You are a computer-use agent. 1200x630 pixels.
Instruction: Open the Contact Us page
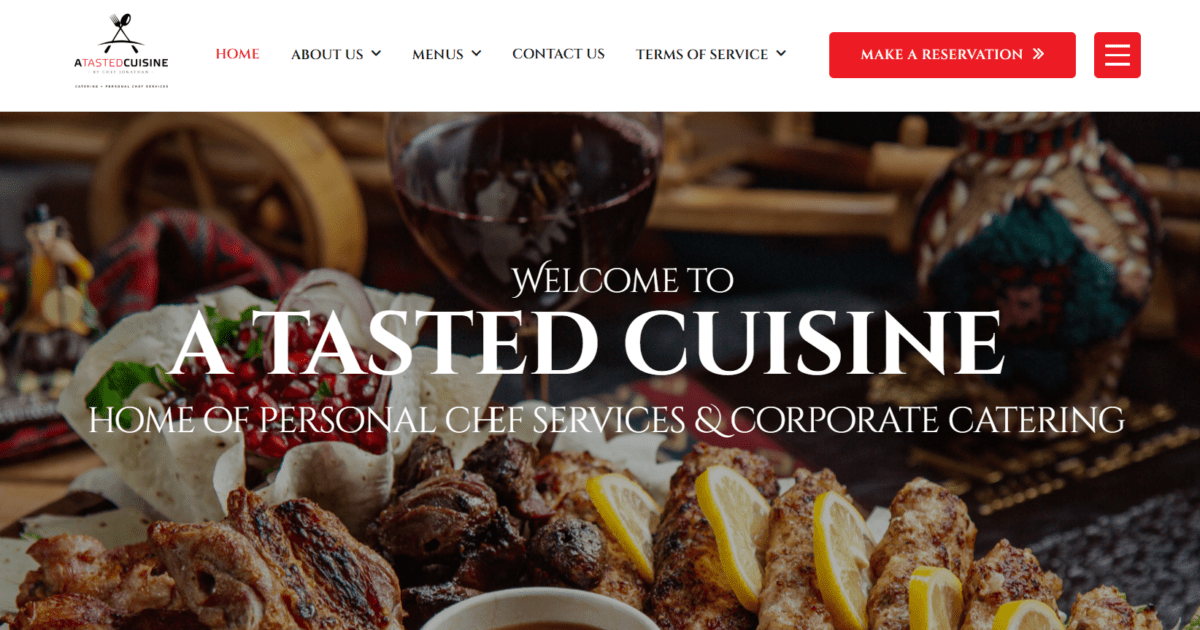pyautogui.click(x=558, y=54)
